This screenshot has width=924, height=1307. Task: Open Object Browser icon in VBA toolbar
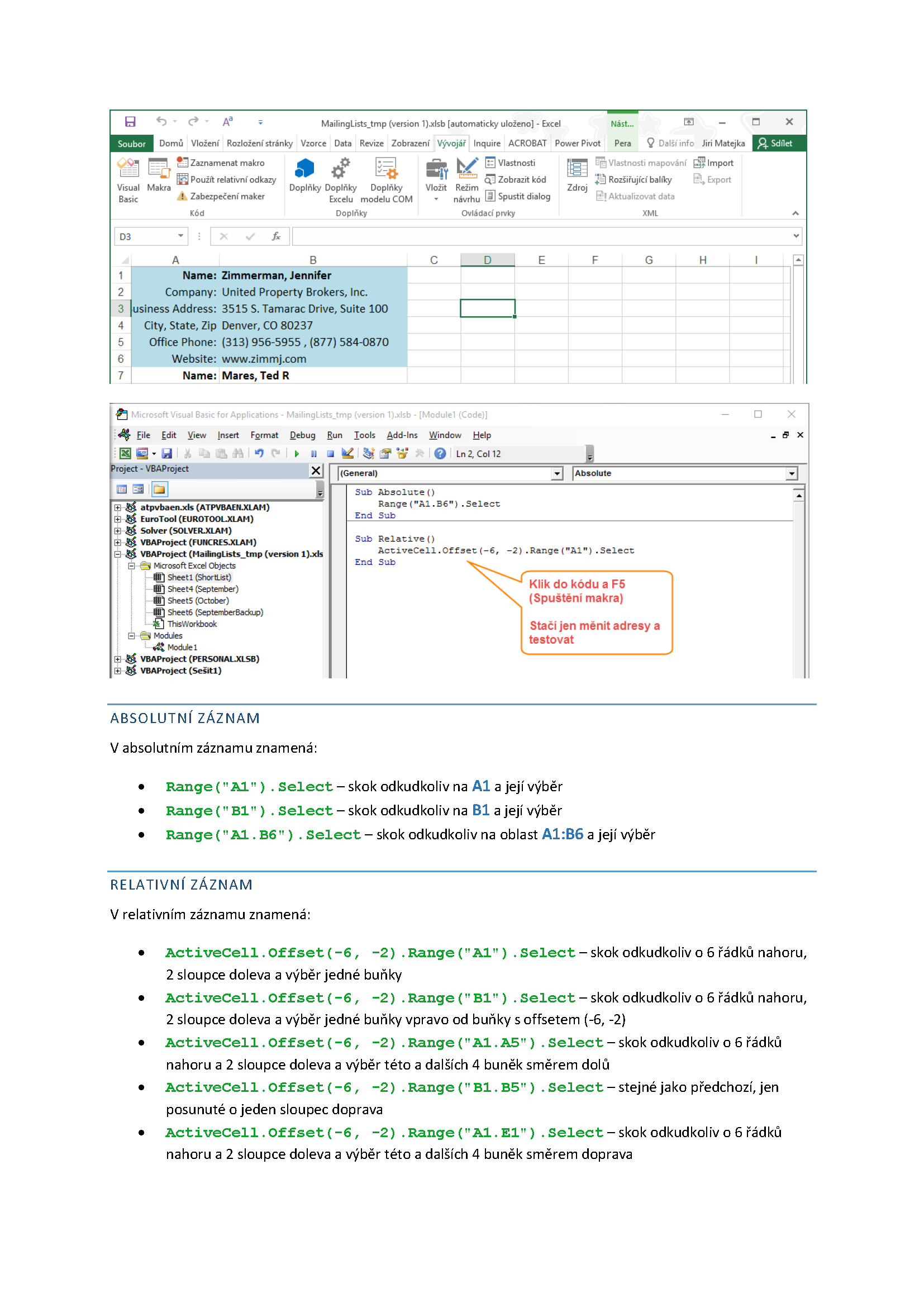click(x=403, y=454)
